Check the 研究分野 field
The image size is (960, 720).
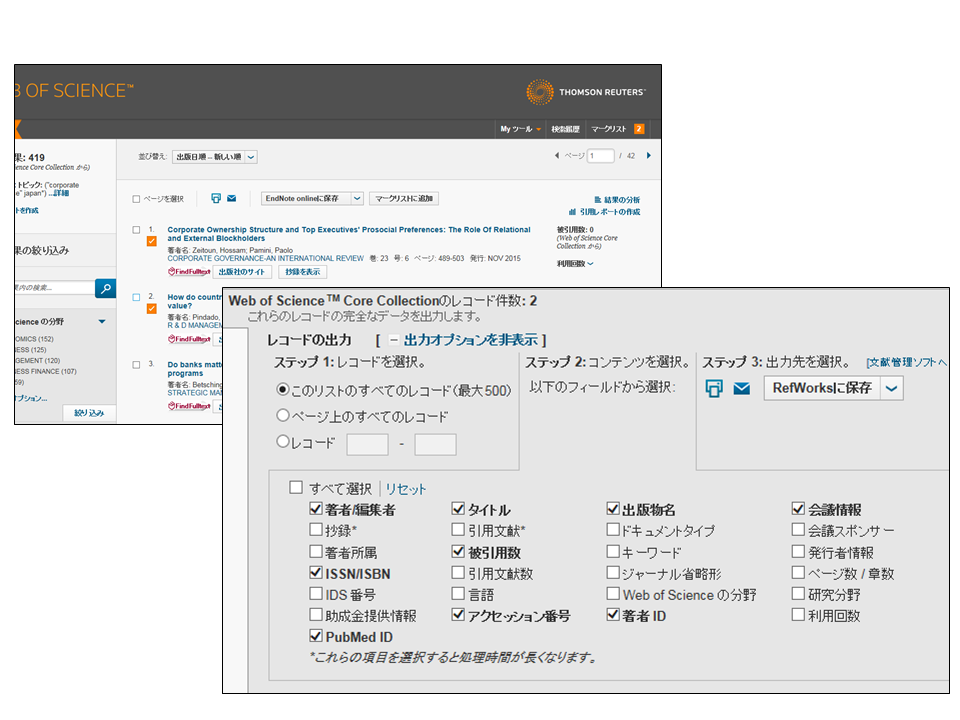click(798, 594)
